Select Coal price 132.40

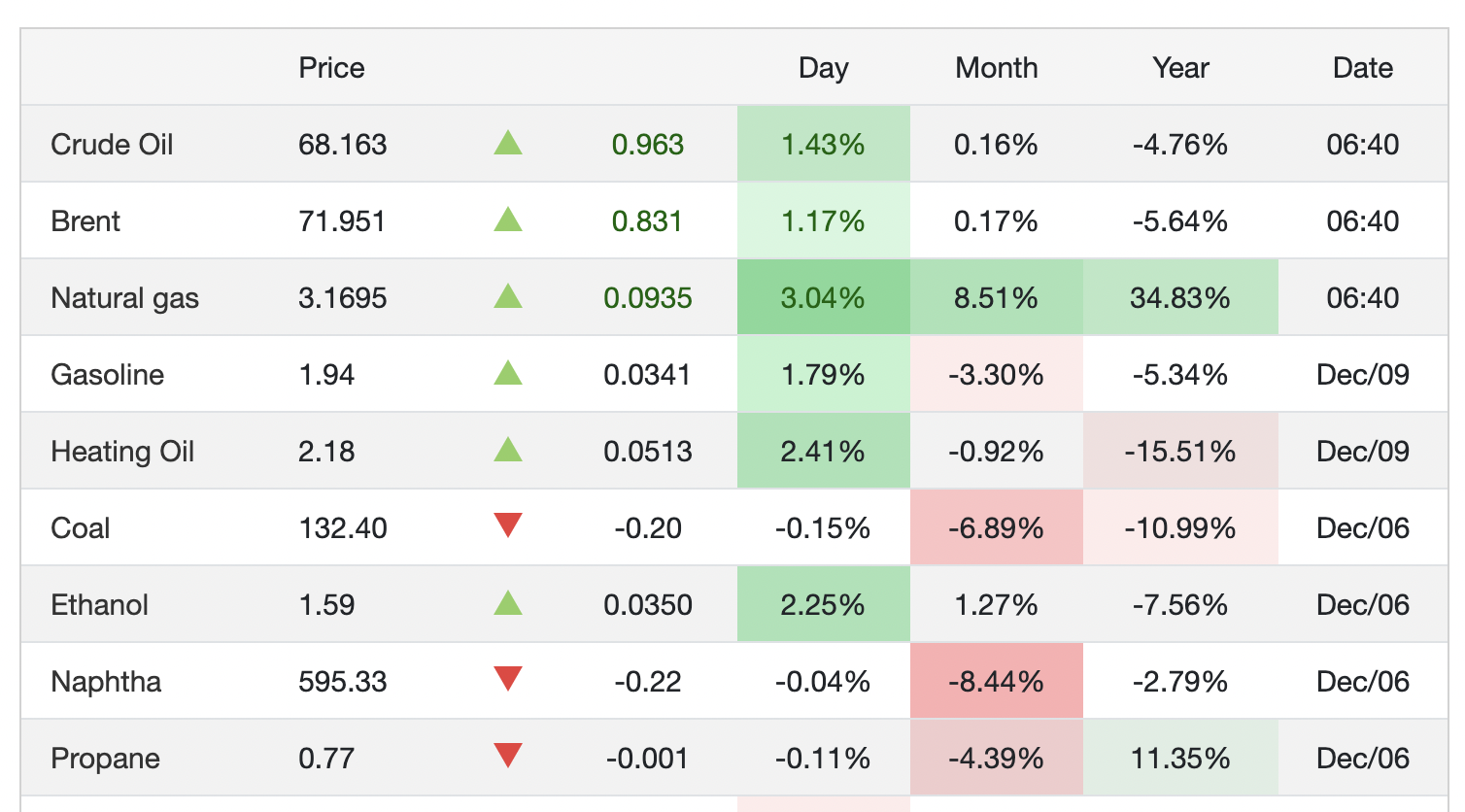(342, 528)
